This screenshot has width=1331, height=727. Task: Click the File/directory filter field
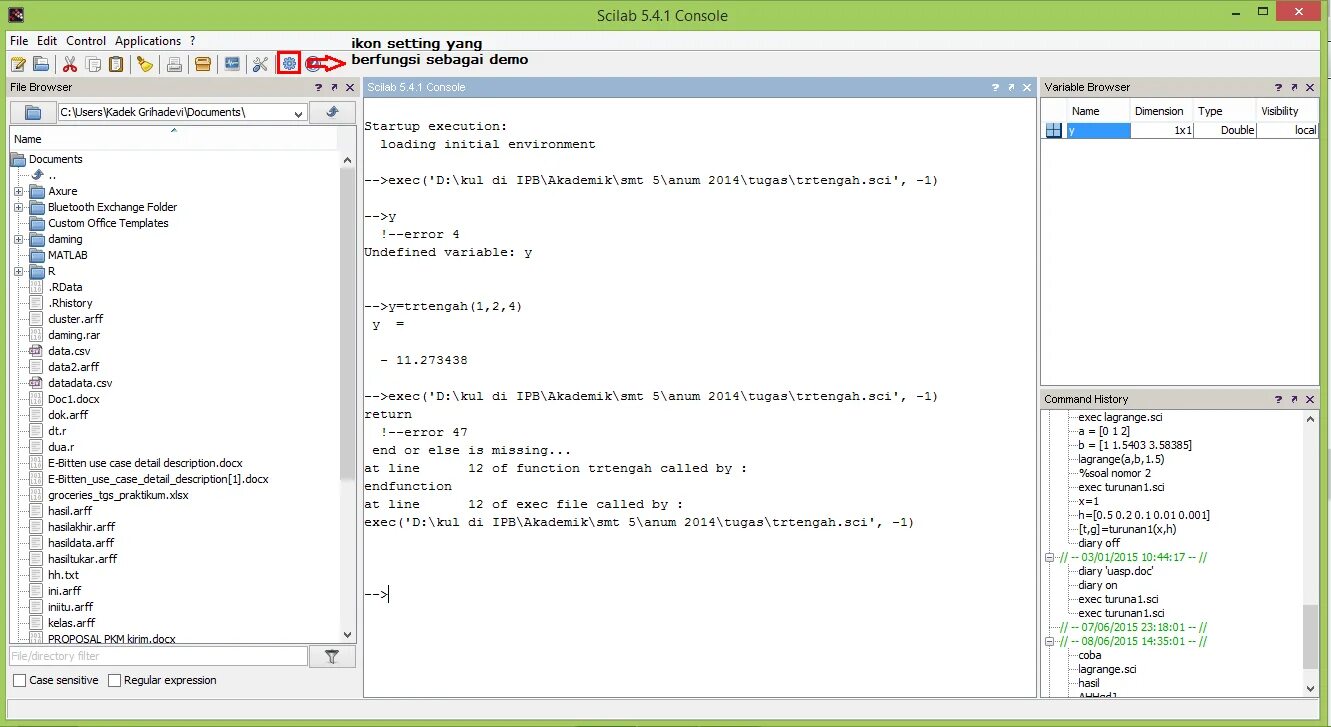click(158, 657)
